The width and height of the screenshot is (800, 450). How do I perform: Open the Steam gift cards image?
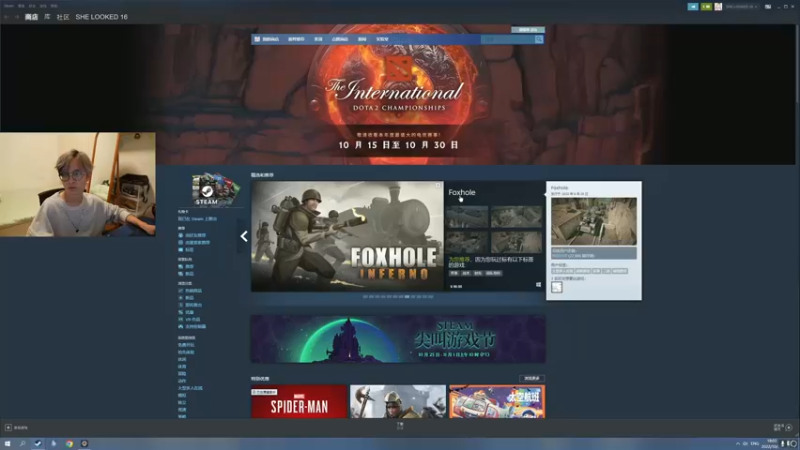(x=215, y=189)
